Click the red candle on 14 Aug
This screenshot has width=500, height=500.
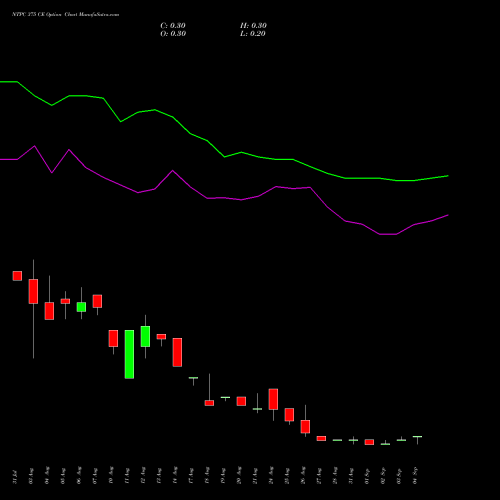coord(177,352)
